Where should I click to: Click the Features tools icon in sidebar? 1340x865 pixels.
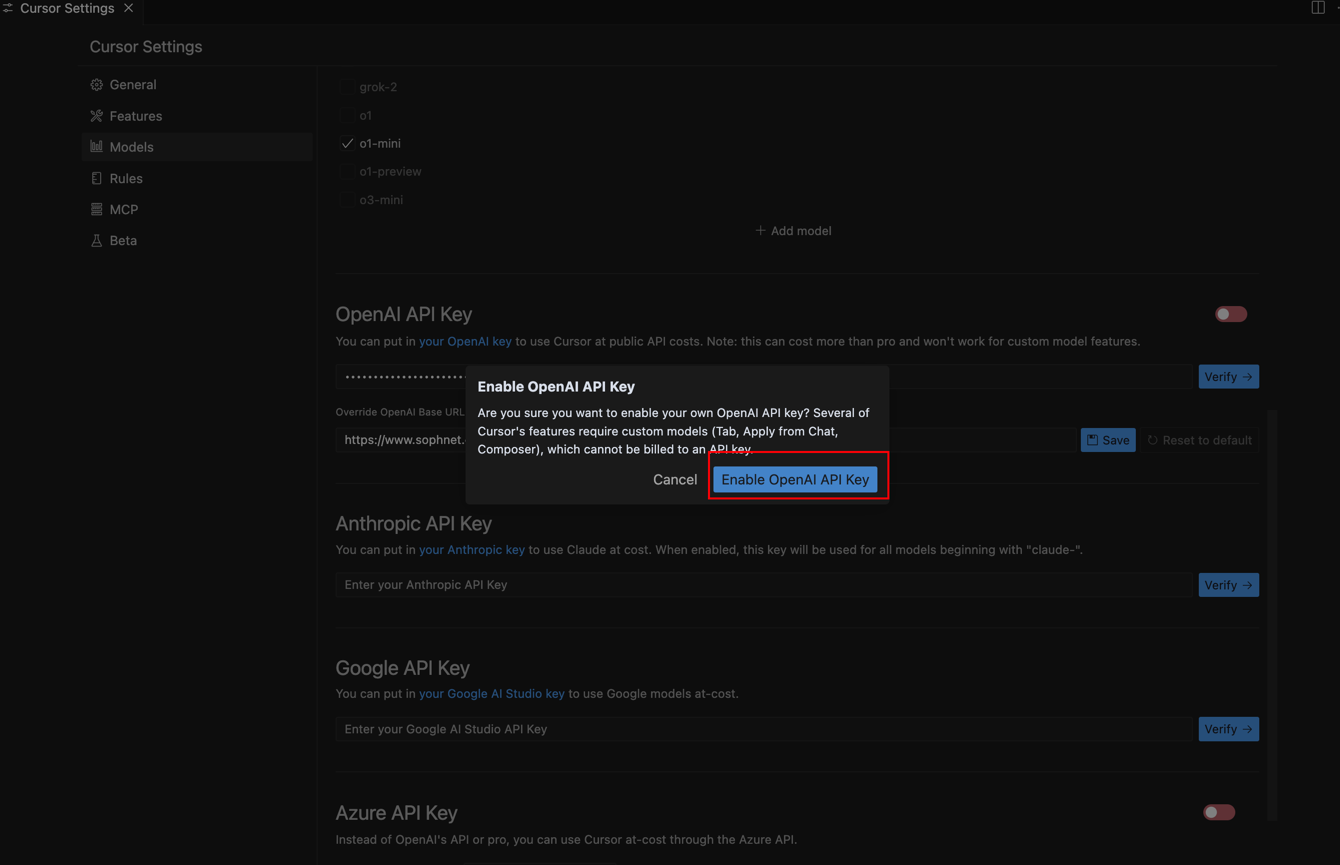pyautogui.click(x=97, y=116)
